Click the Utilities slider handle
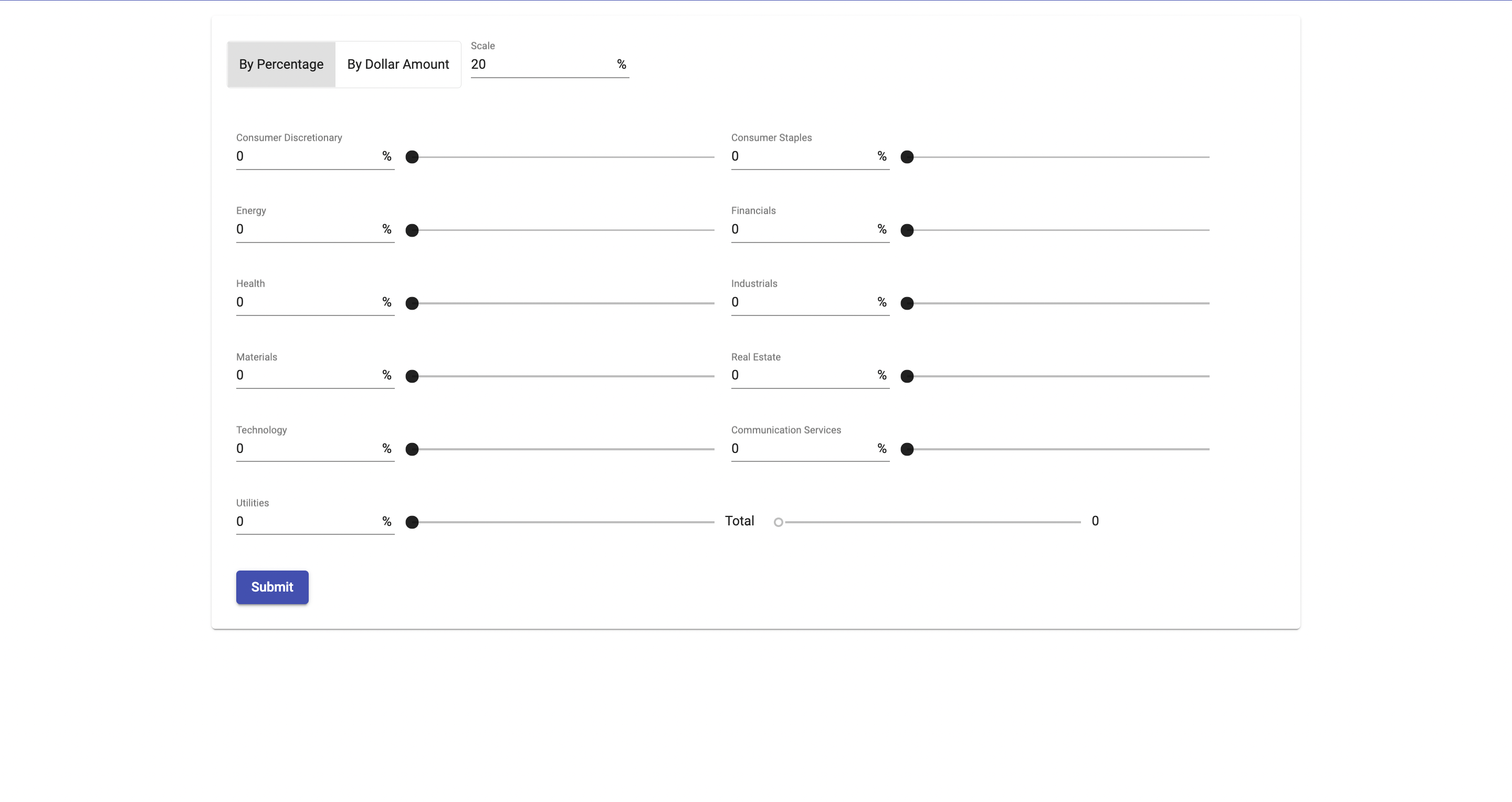Image resolution: width=1512 pixels, height=802 pixels. point(412,522)
